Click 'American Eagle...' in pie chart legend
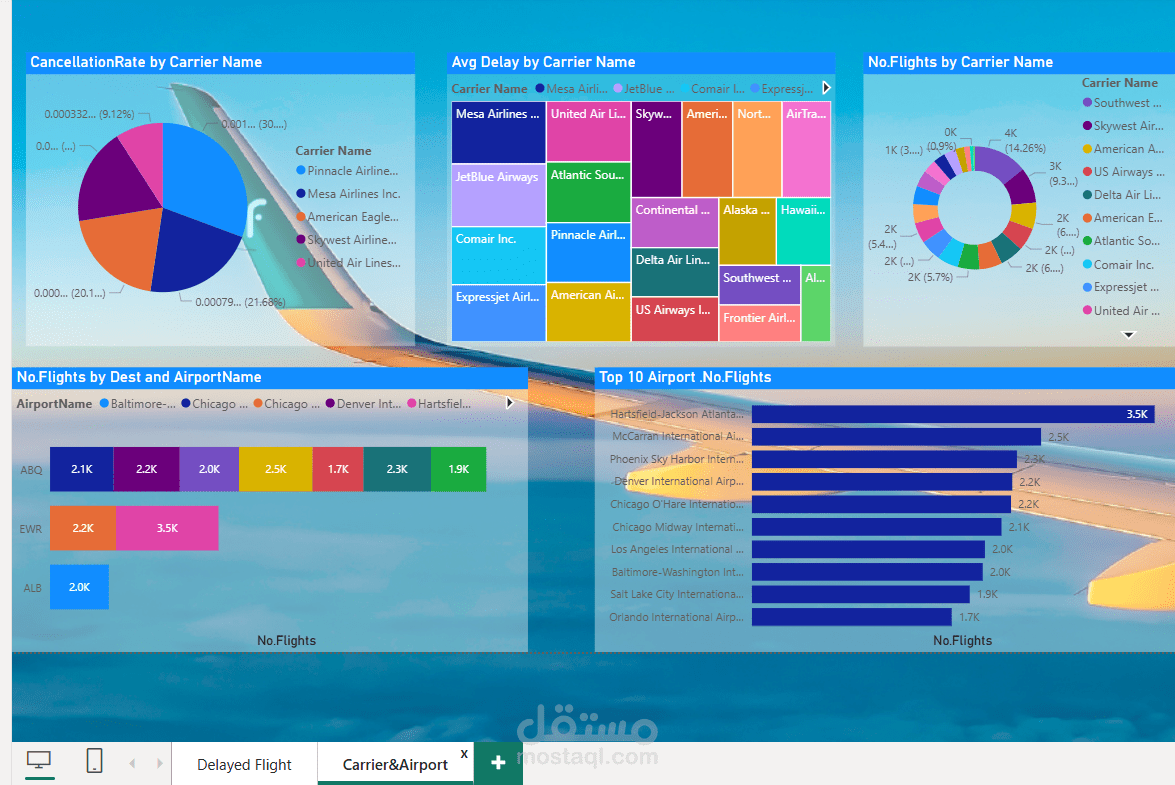The width and height of the screenshot is (1175, 785). [x=353, y=217]
